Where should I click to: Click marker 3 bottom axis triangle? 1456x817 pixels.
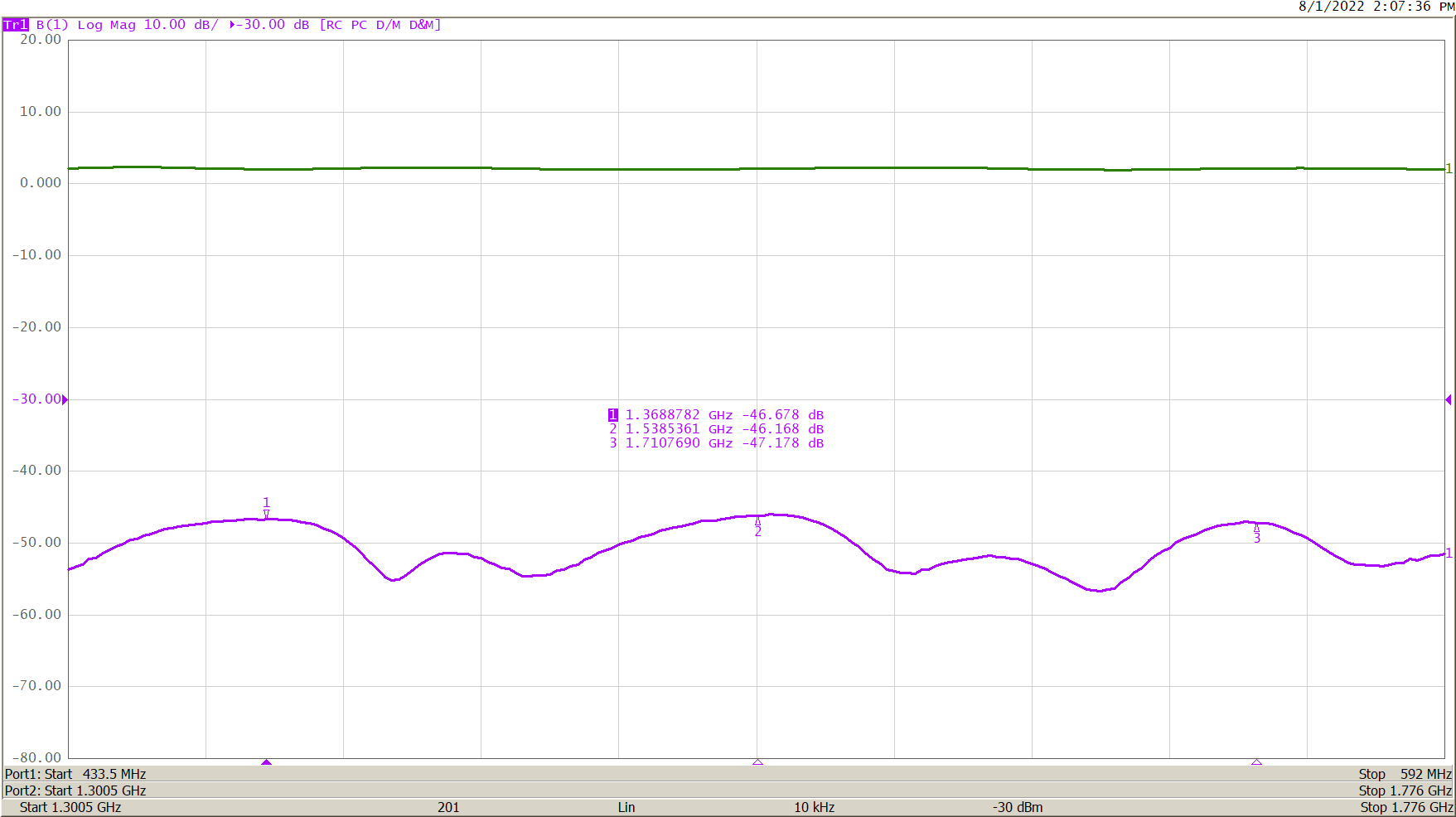click(x=1256, y=761)
